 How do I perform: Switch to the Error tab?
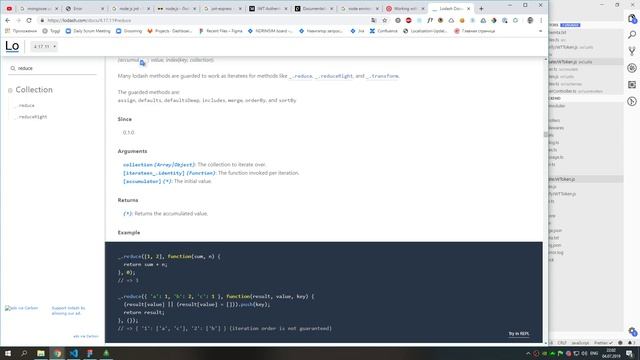pyautogui.click(x=85, y=8)
